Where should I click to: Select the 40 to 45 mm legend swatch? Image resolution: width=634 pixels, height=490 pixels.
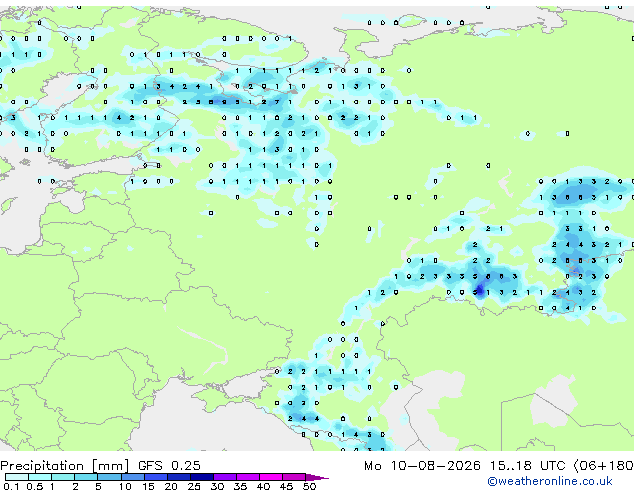point(271,477)
